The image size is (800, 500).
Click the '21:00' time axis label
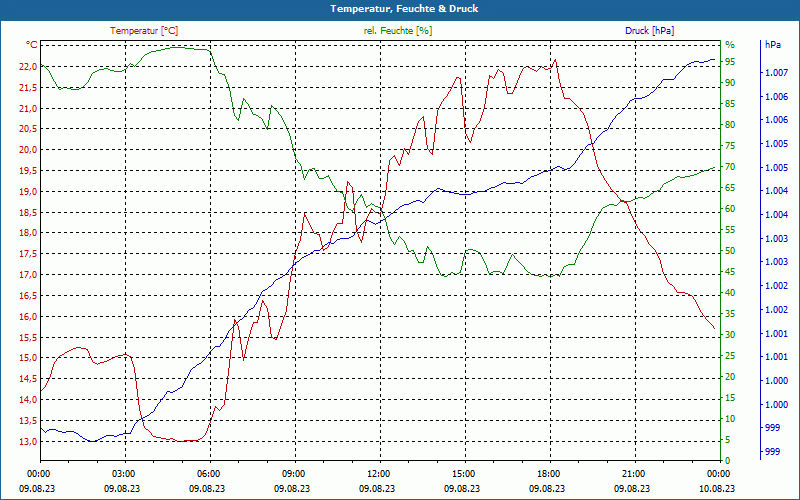[632, 474]
